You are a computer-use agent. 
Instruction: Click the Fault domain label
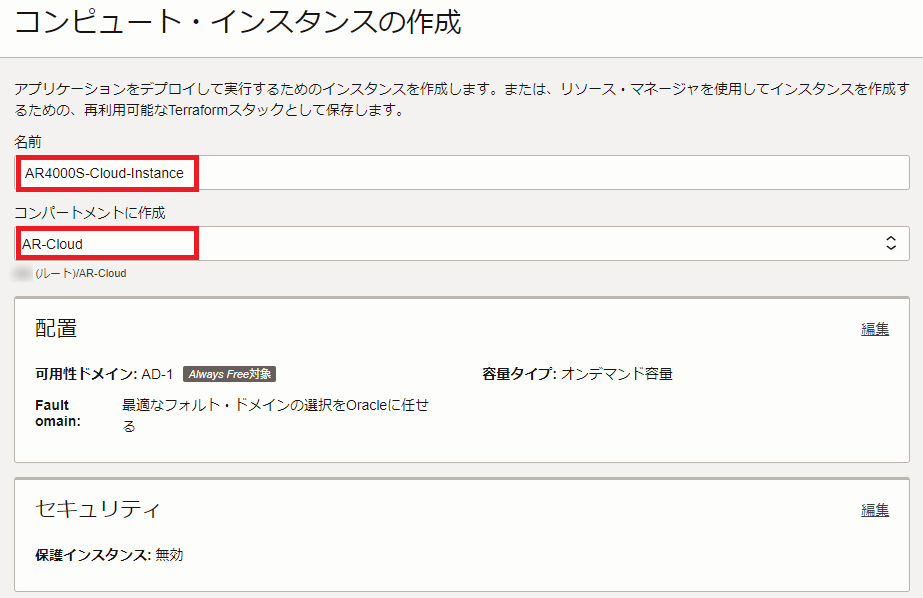click(57, 413)
